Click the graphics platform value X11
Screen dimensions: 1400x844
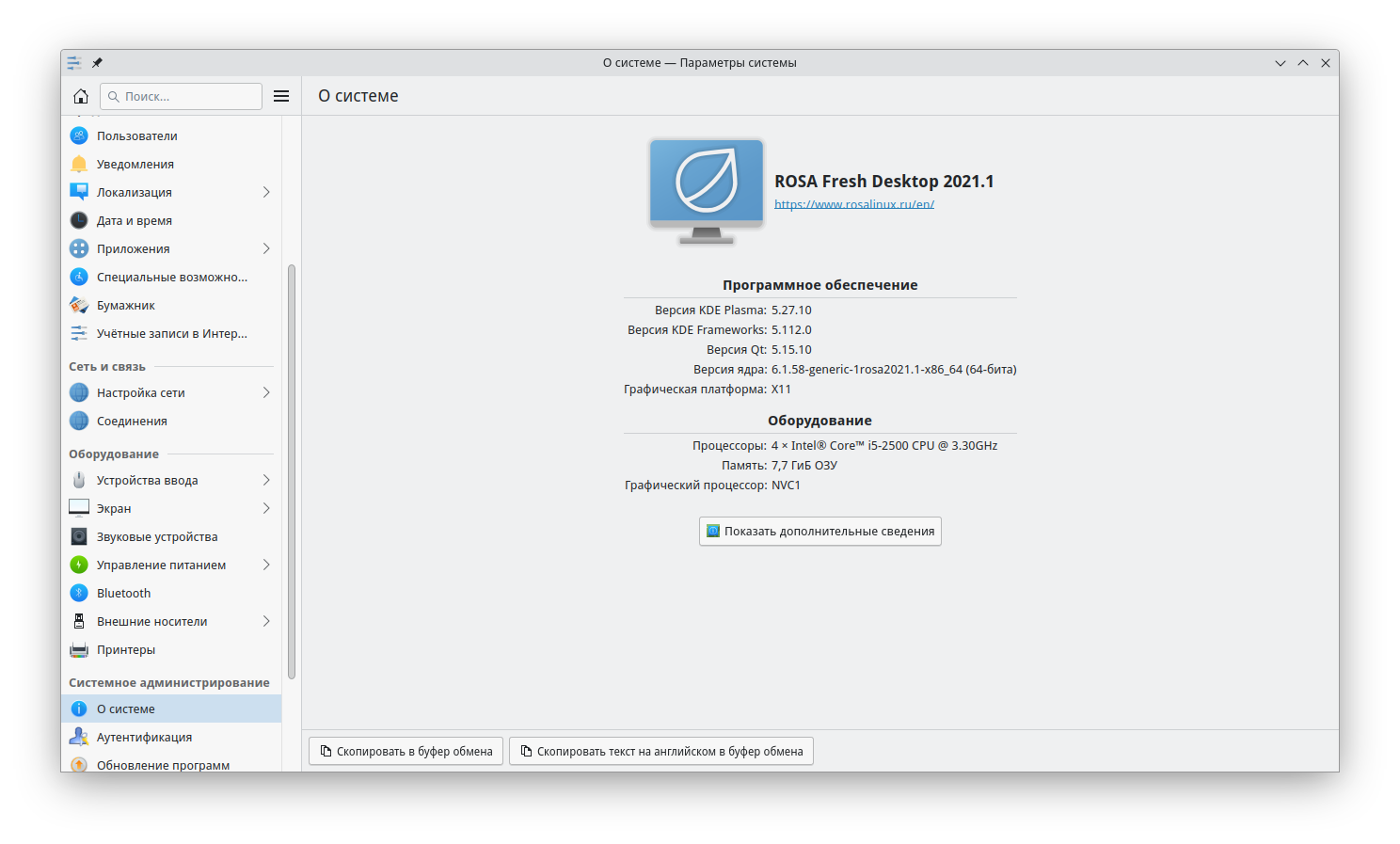[781, 389]
